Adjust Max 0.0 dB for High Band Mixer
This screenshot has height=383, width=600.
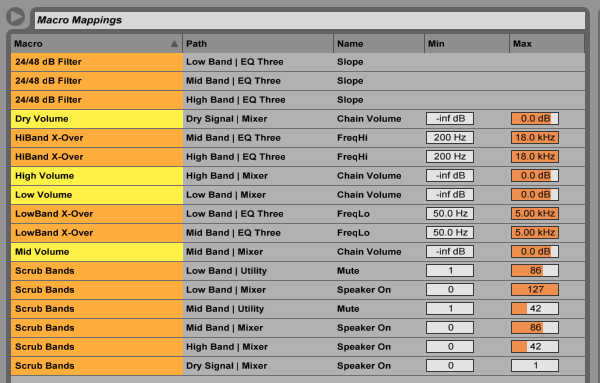(535, 176)
